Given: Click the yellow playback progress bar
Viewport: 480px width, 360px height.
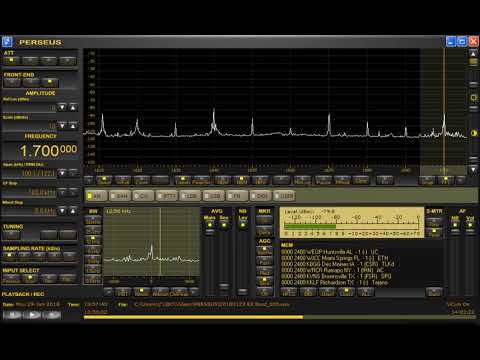Looking at the screenshot, I should (193, 317).
